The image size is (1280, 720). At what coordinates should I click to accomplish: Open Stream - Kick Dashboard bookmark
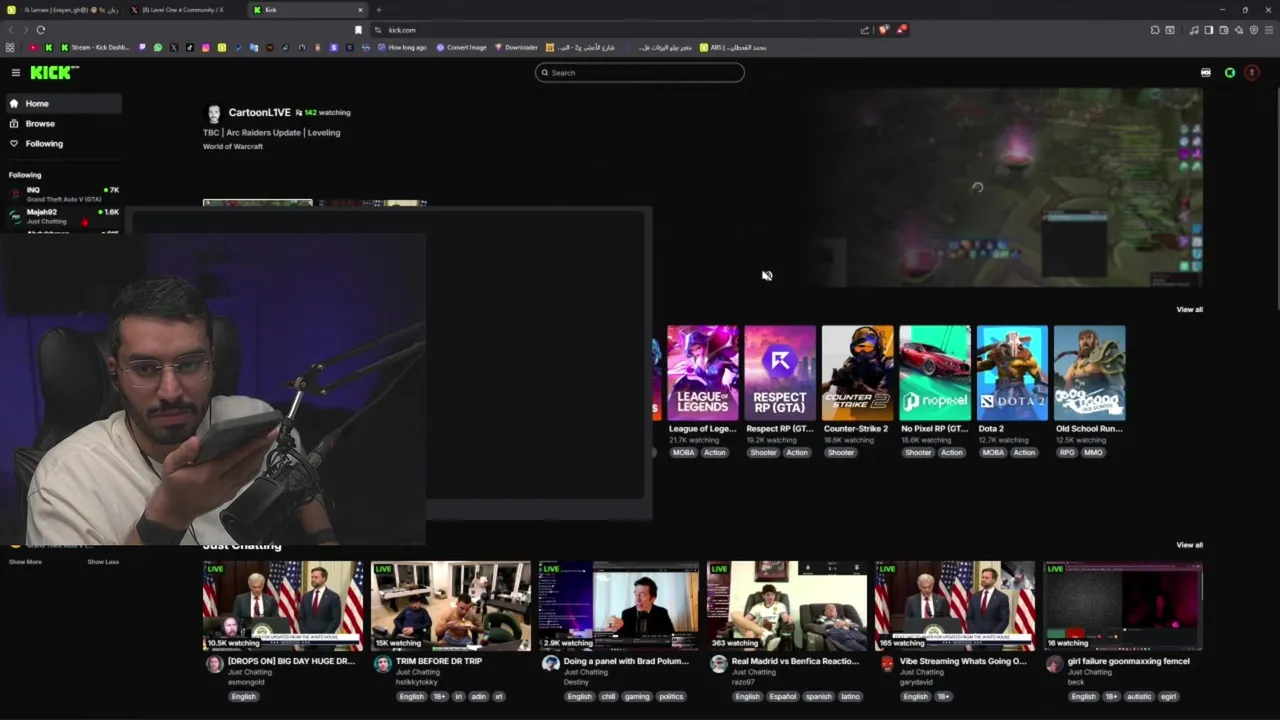tap(97, 48)
